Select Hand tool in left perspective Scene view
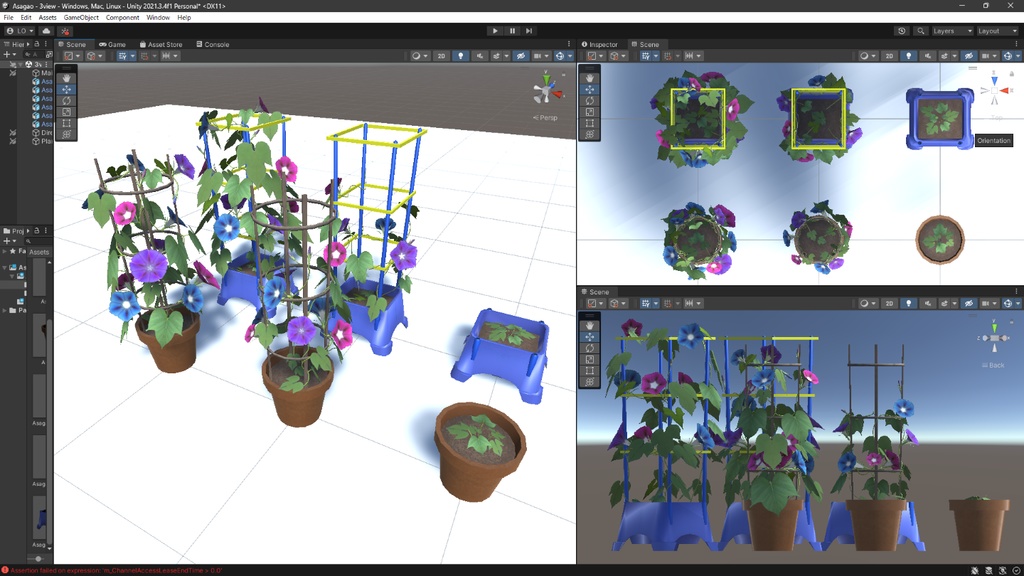 pyautogui.click(x=66, y=78)
